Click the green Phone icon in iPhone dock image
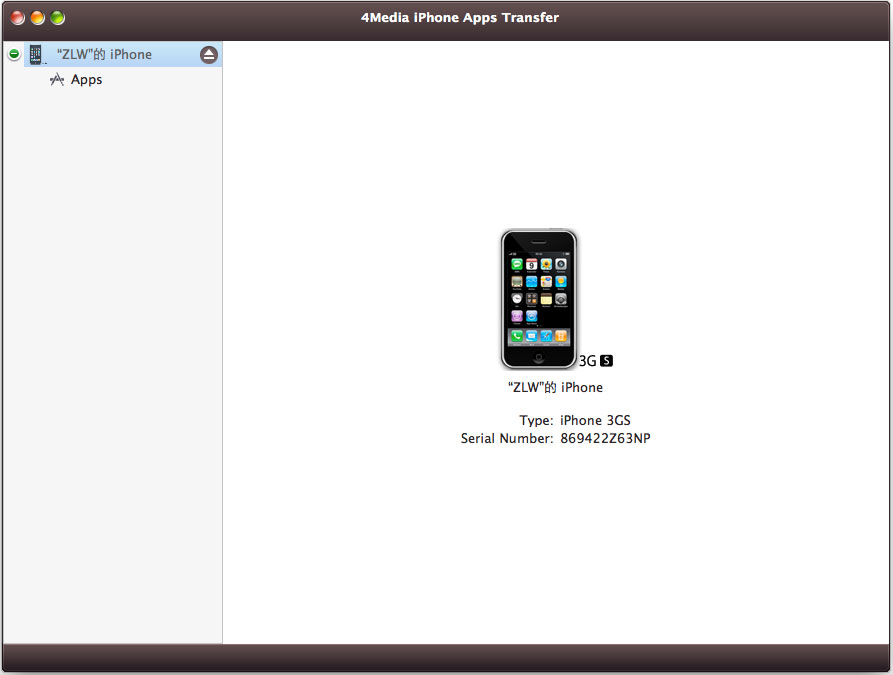 tap(517, 336)
